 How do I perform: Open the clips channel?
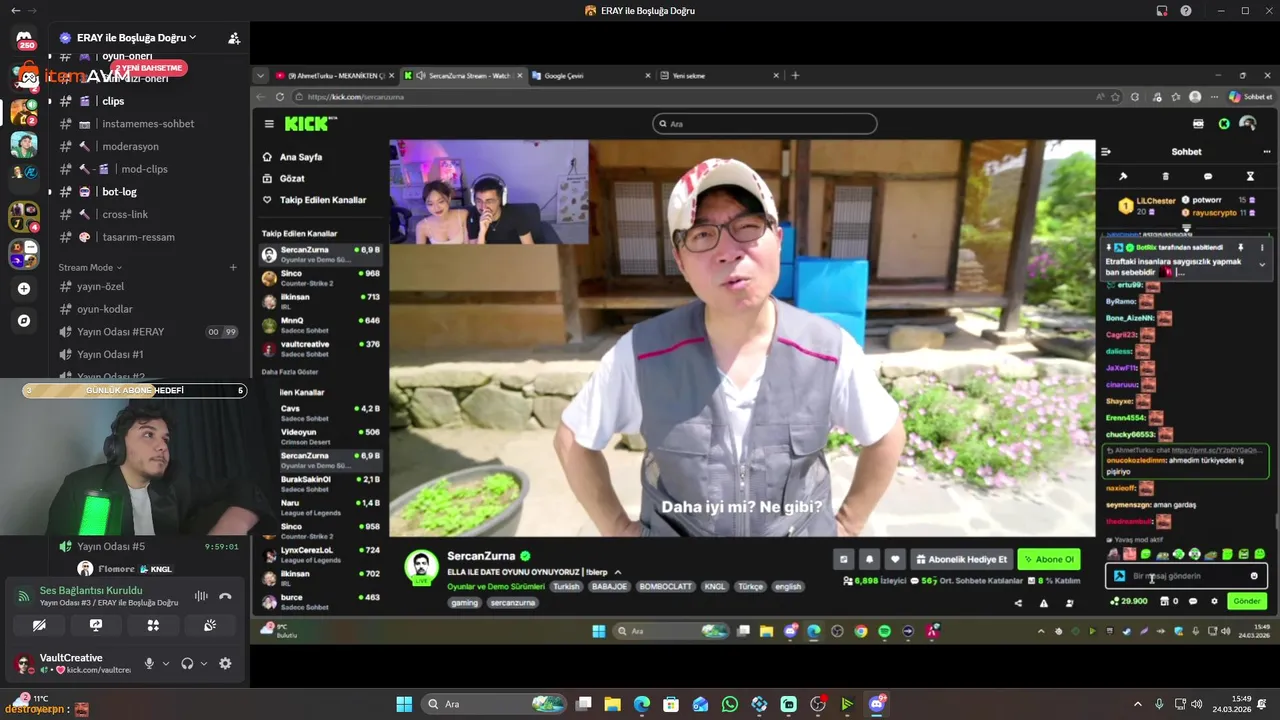click(149, 101)
